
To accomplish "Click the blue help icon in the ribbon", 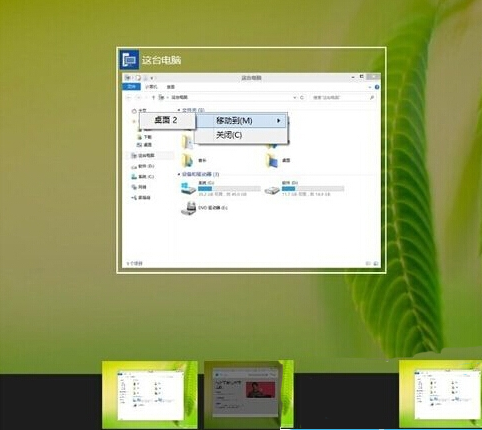I will click(377, 87).
